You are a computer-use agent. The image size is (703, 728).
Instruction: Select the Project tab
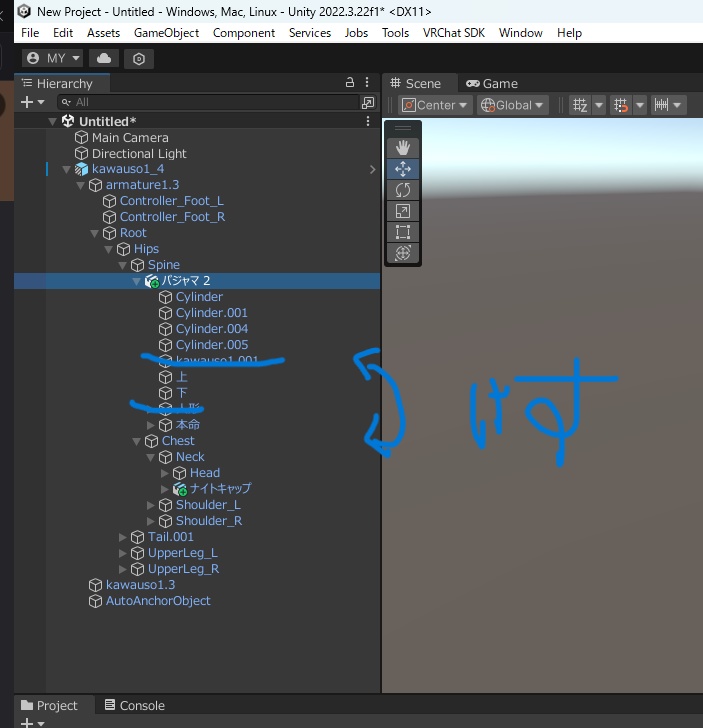pyautogui.click(x=49, y=705)
